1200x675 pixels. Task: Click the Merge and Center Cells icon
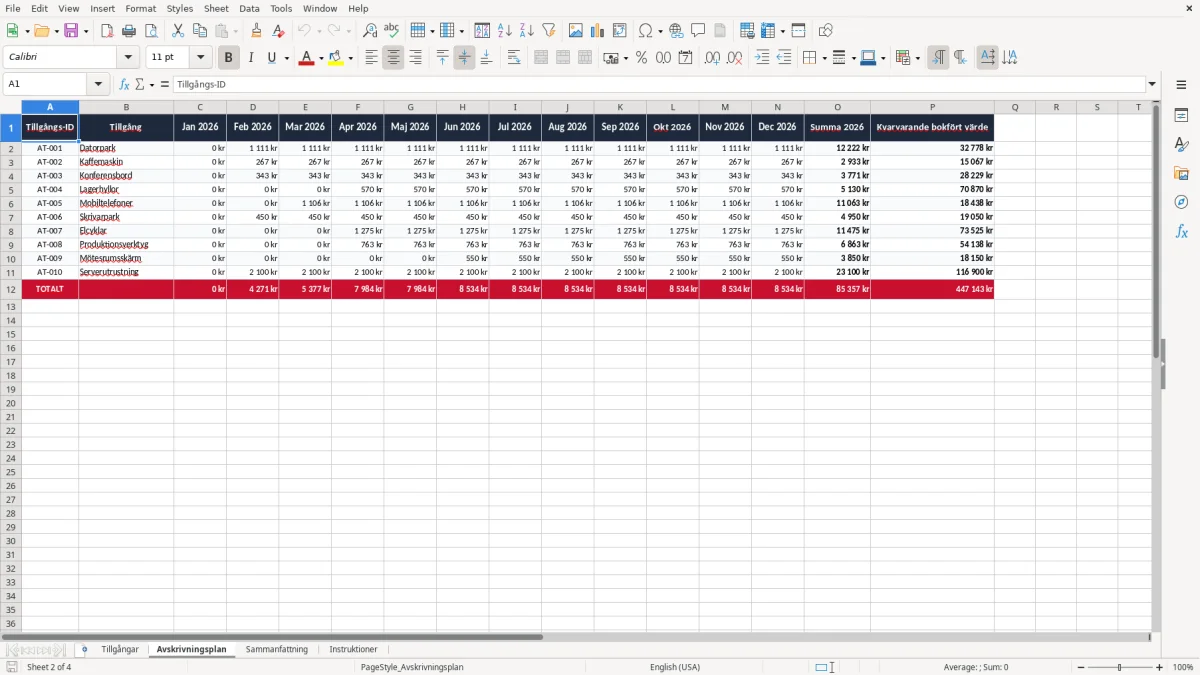pos(541,58)
